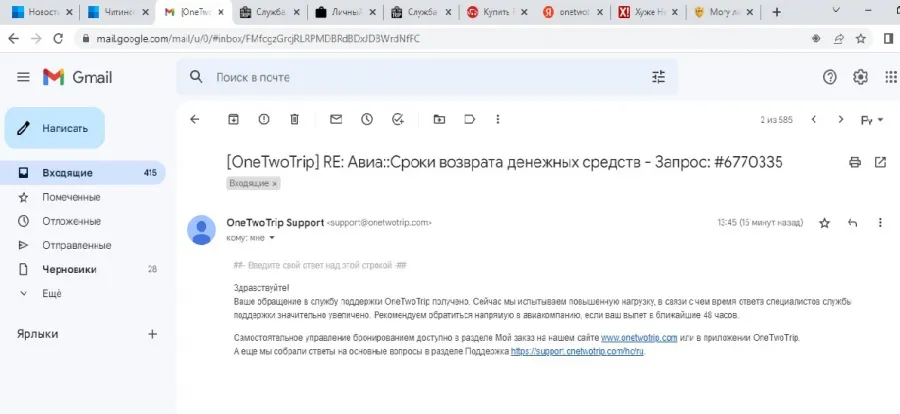
Task: Open the 'Черновики' drafts folder
Action: coord(69,269)
